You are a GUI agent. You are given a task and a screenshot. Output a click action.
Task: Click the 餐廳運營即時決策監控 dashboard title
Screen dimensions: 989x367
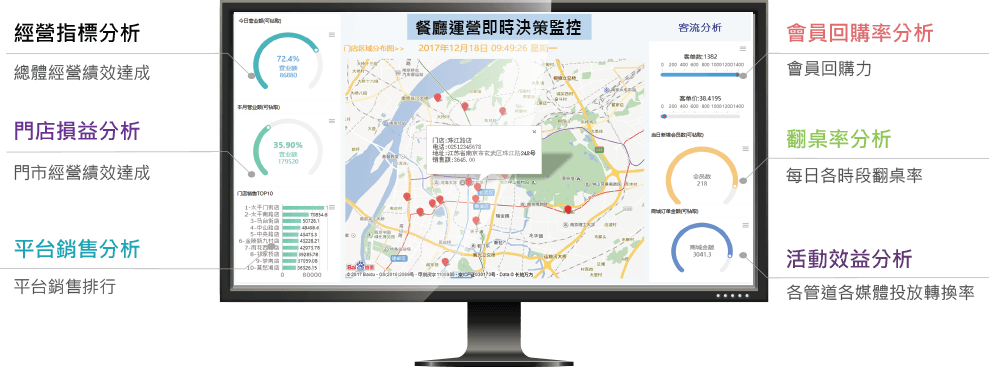pyautogui.click(x=498, y=28)
